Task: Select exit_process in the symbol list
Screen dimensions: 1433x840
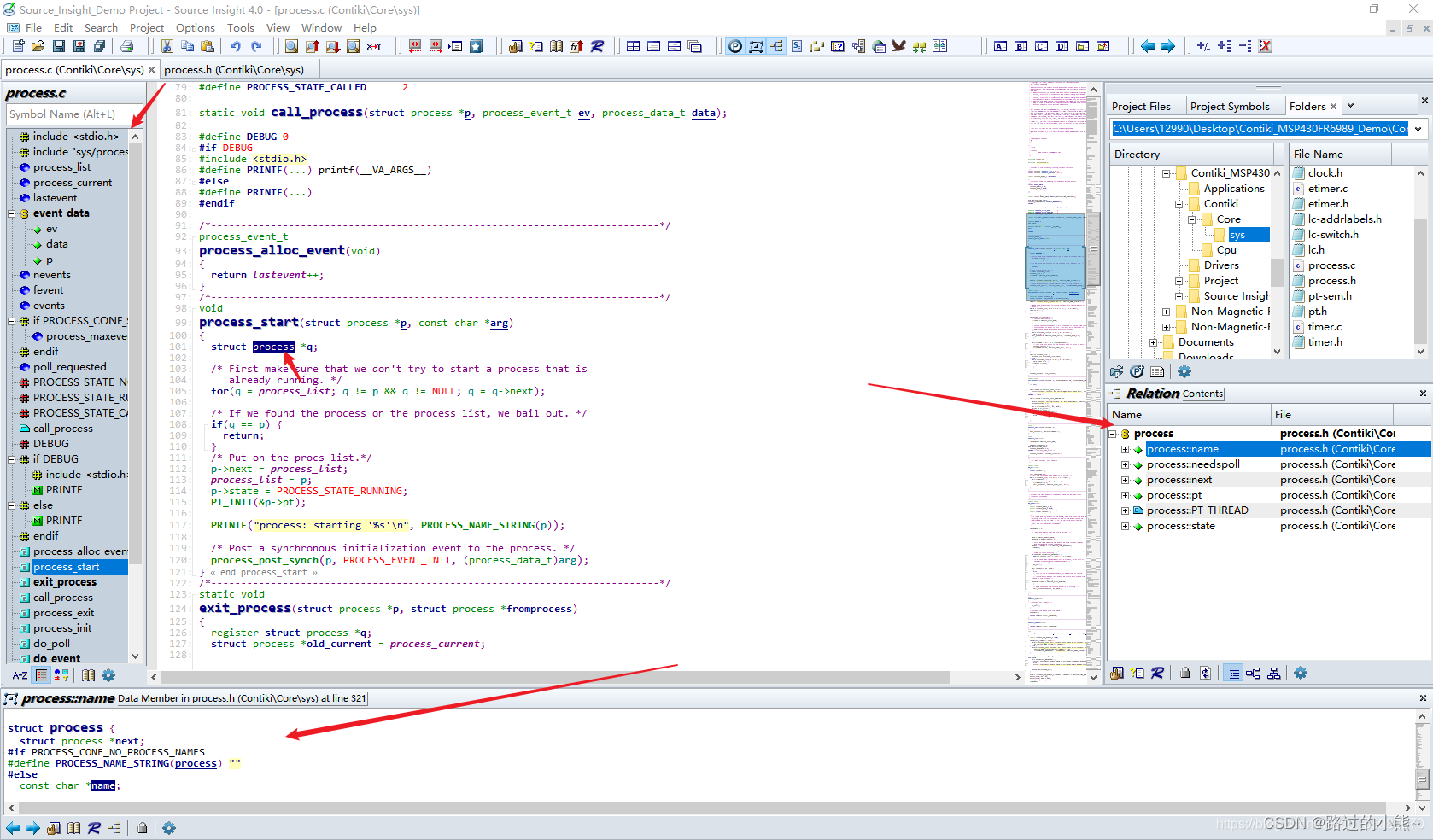Action: pyautogui.click(x=65, y=582)
